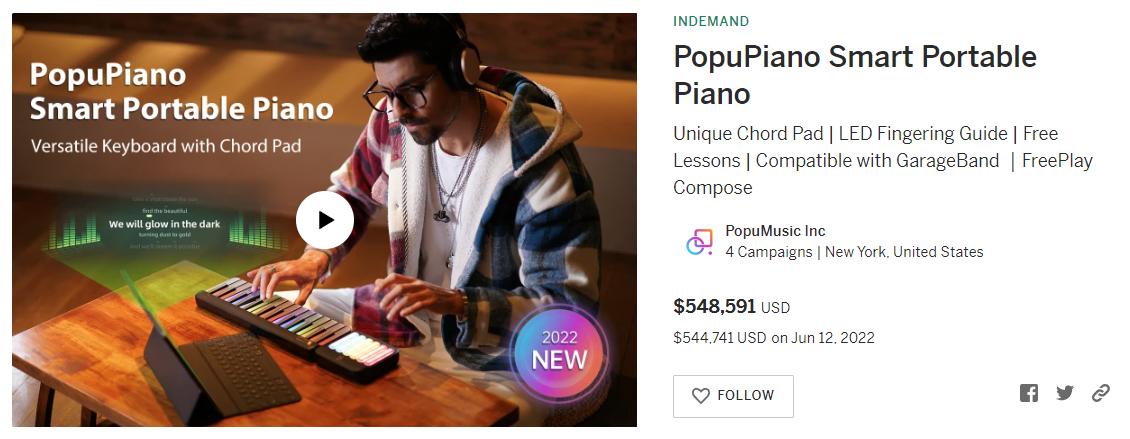1130x439 pixels.
Task: Share campaign via Twitter icon
Action: point(1064,393)
